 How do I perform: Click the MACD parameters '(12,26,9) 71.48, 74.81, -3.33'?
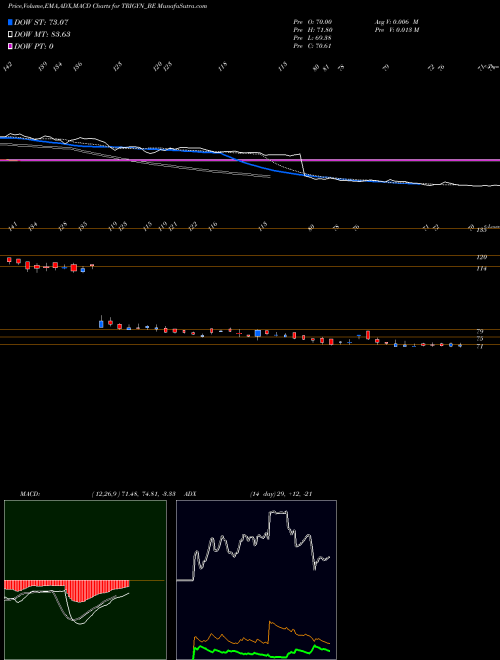pos(133,494)
